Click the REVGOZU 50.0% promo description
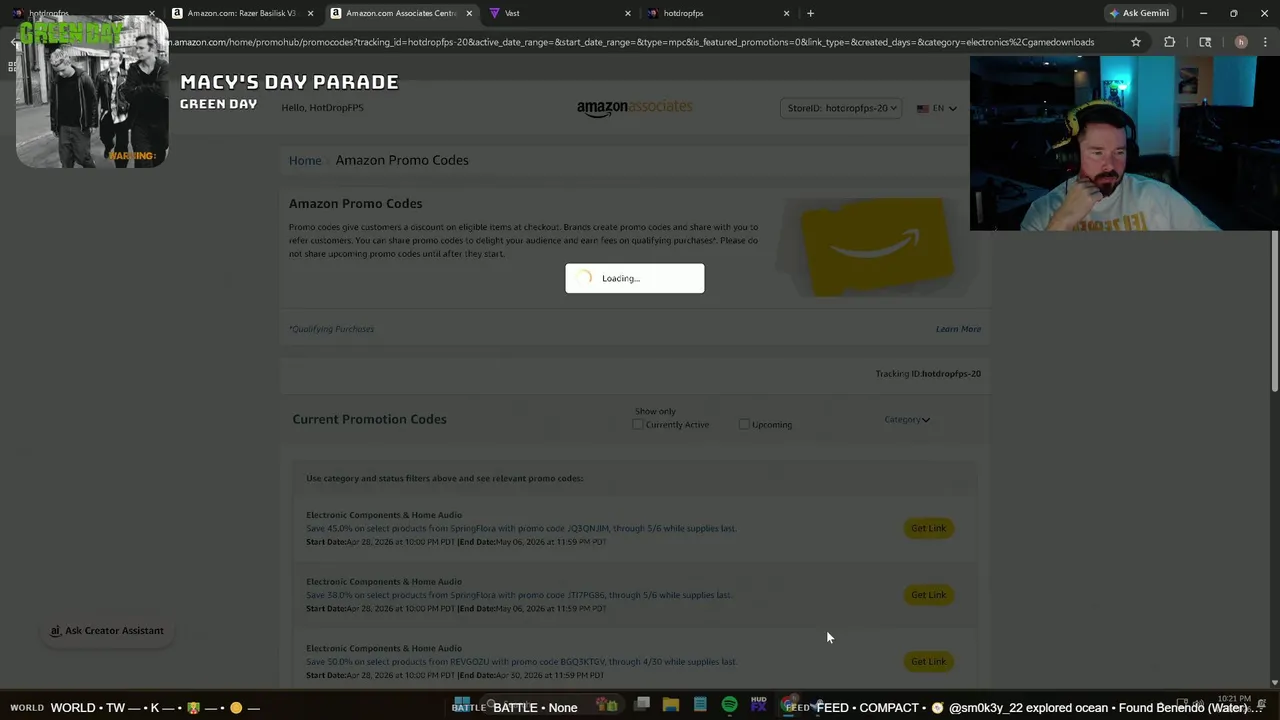Screen dimensions: 1280x720 (x=520, y=661)
